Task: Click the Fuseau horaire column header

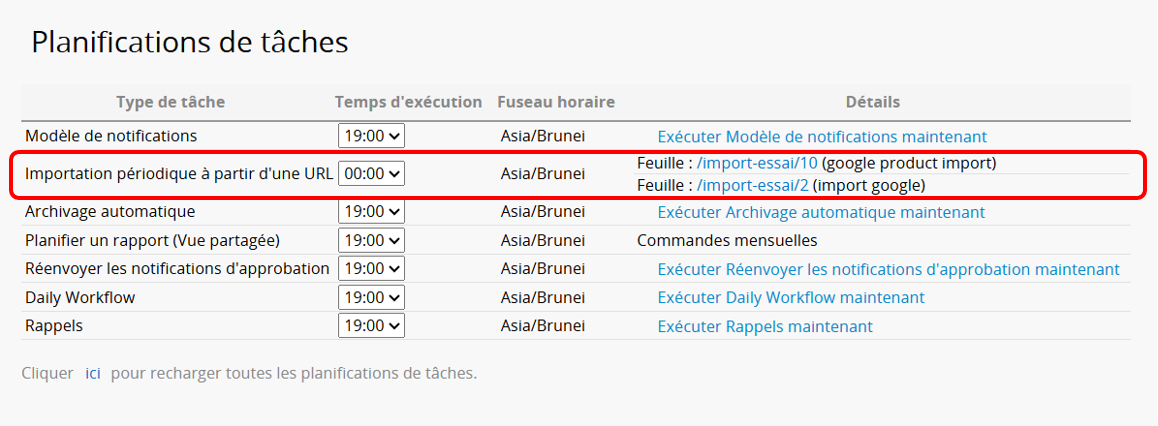Action: click(x=556, y=102)
